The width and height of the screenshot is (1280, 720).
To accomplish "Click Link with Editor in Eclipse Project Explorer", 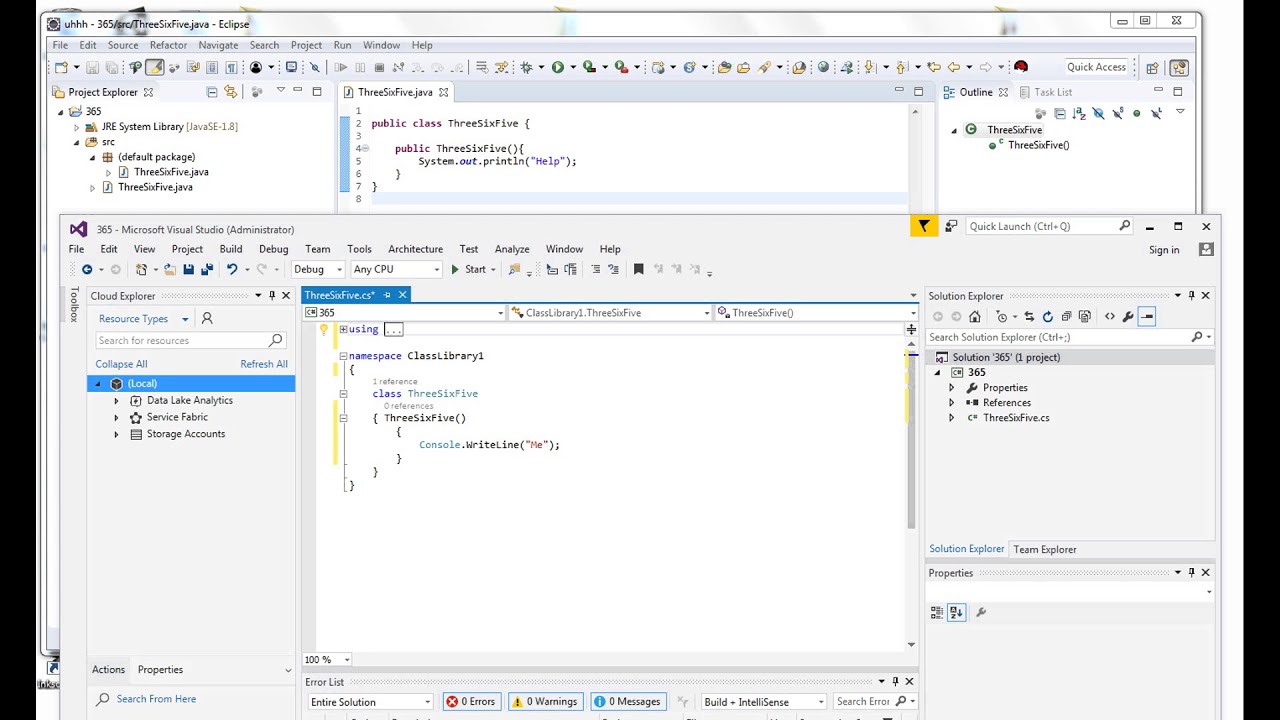I will tap(230, 92).
